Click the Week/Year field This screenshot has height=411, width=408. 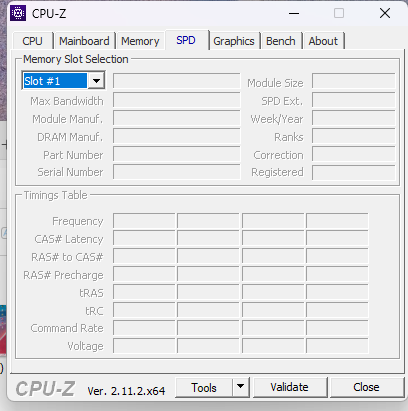(354, 118)
